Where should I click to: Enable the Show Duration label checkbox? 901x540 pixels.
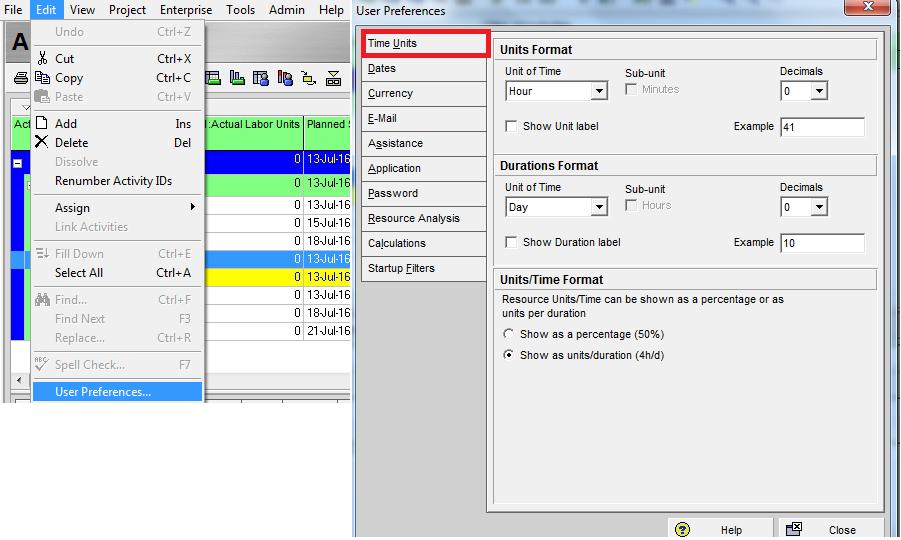click(x=511, y=242)
